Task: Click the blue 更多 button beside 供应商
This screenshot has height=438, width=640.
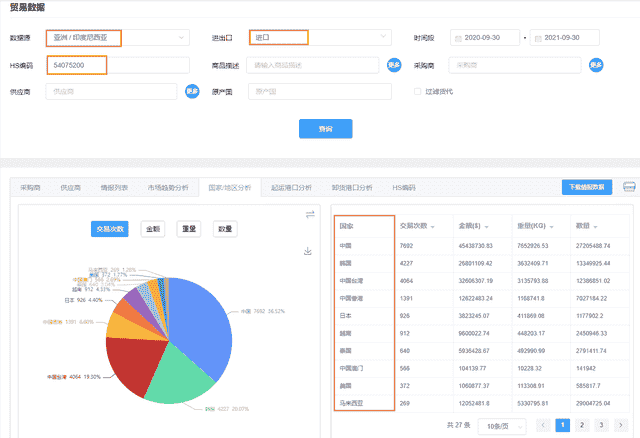Action: [192, 91]
